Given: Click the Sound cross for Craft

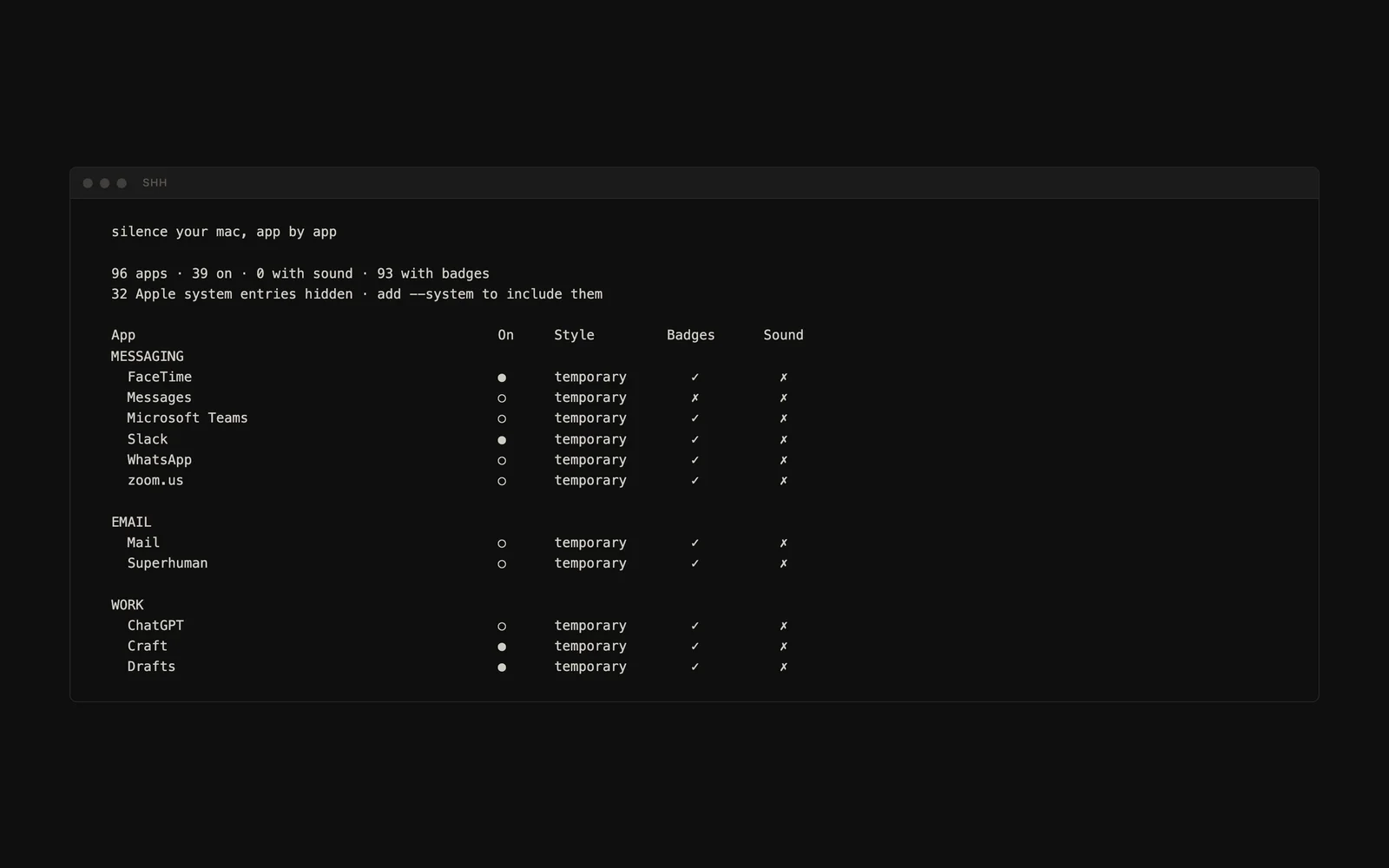Looking at the screenshot, I should [x=783, y=646].
